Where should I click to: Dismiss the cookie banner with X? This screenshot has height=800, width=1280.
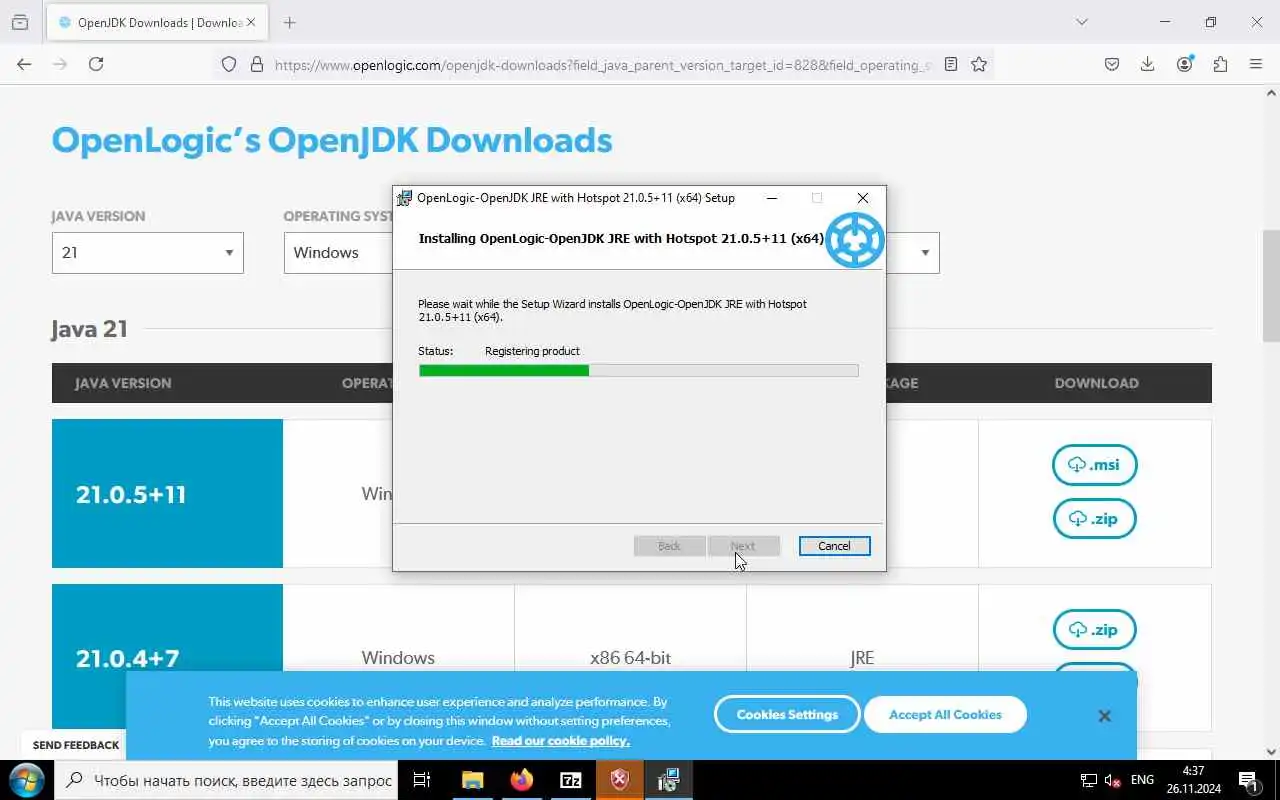pyautogui.click(x=1104, y=716)
